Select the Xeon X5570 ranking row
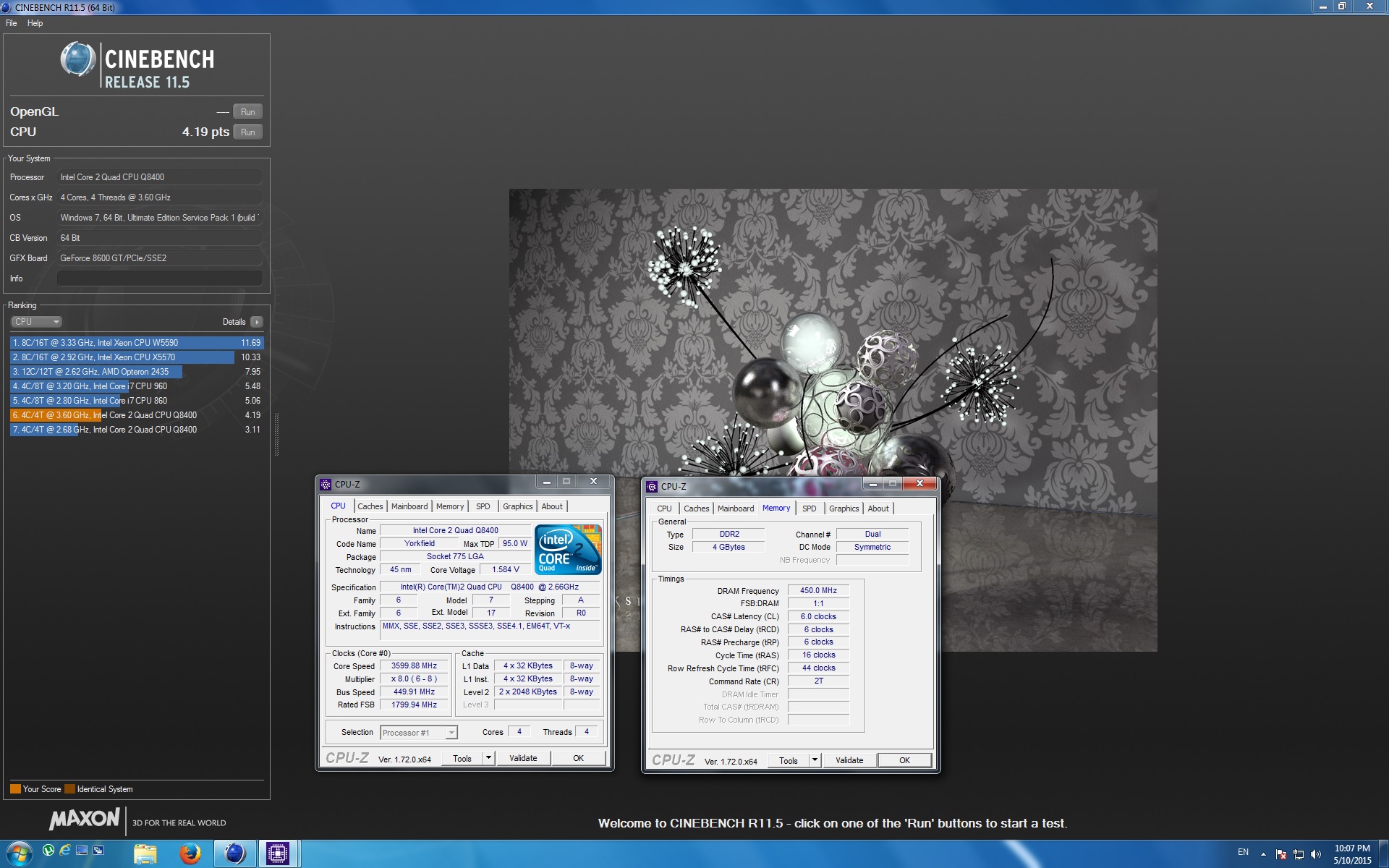The width and height of the screenshot is (1389, 868). pos(137,357)
